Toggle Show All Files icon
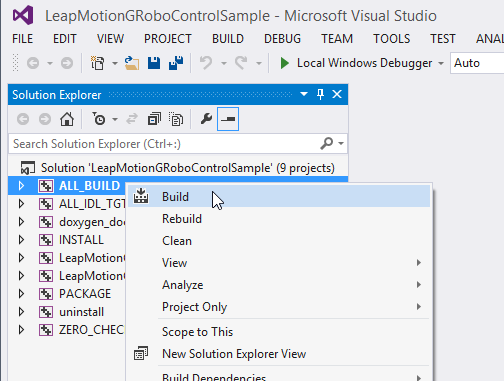The width and height of the screenshot is (504, 381). 176,119
